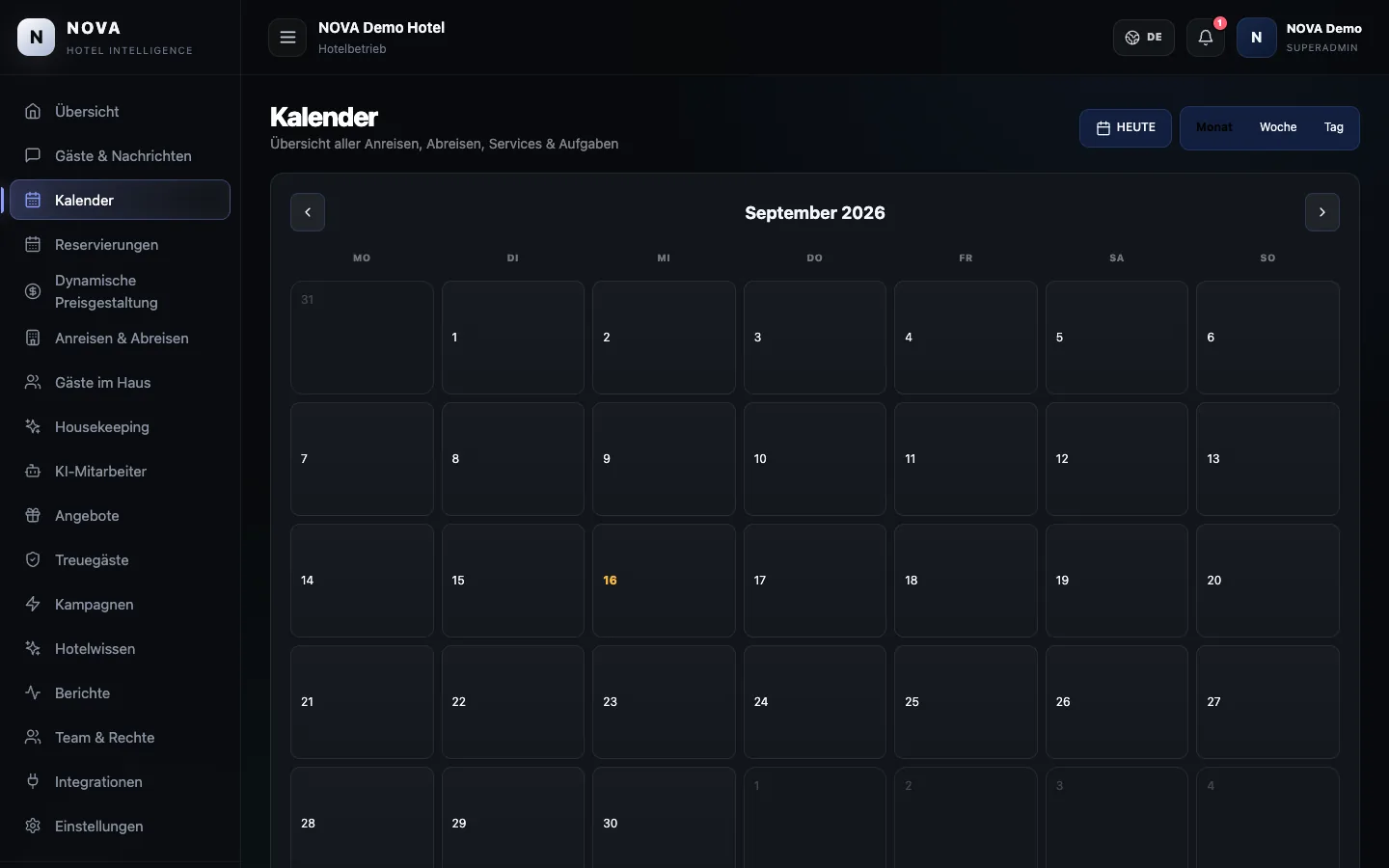Select the September 30 day cell
This screenshot has width=1389, height=868.
tap(664, 818)
